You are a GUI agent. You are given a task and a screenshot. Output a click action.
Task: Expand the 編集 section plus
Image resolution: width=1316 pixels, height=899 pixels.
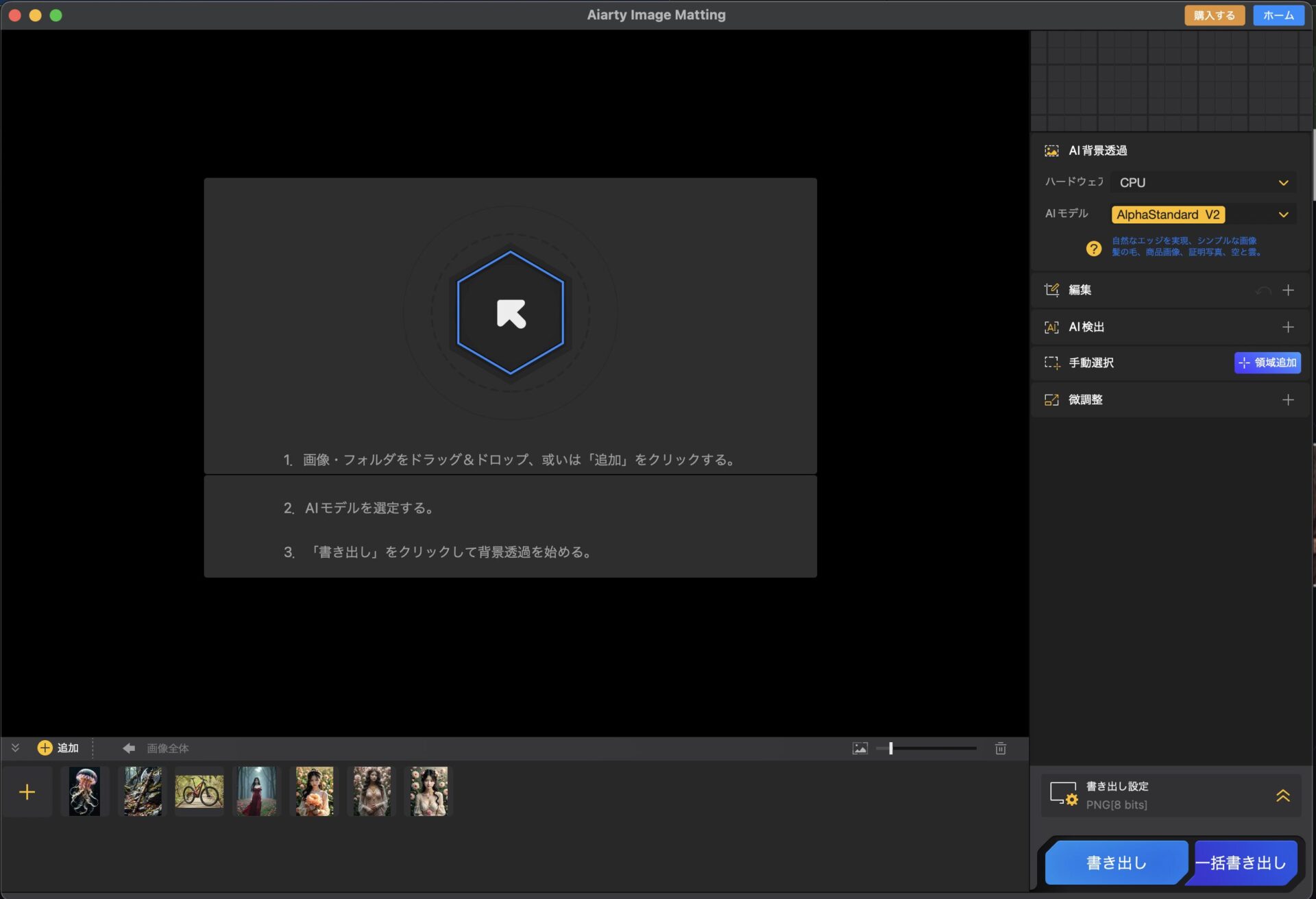[1287, 291]
